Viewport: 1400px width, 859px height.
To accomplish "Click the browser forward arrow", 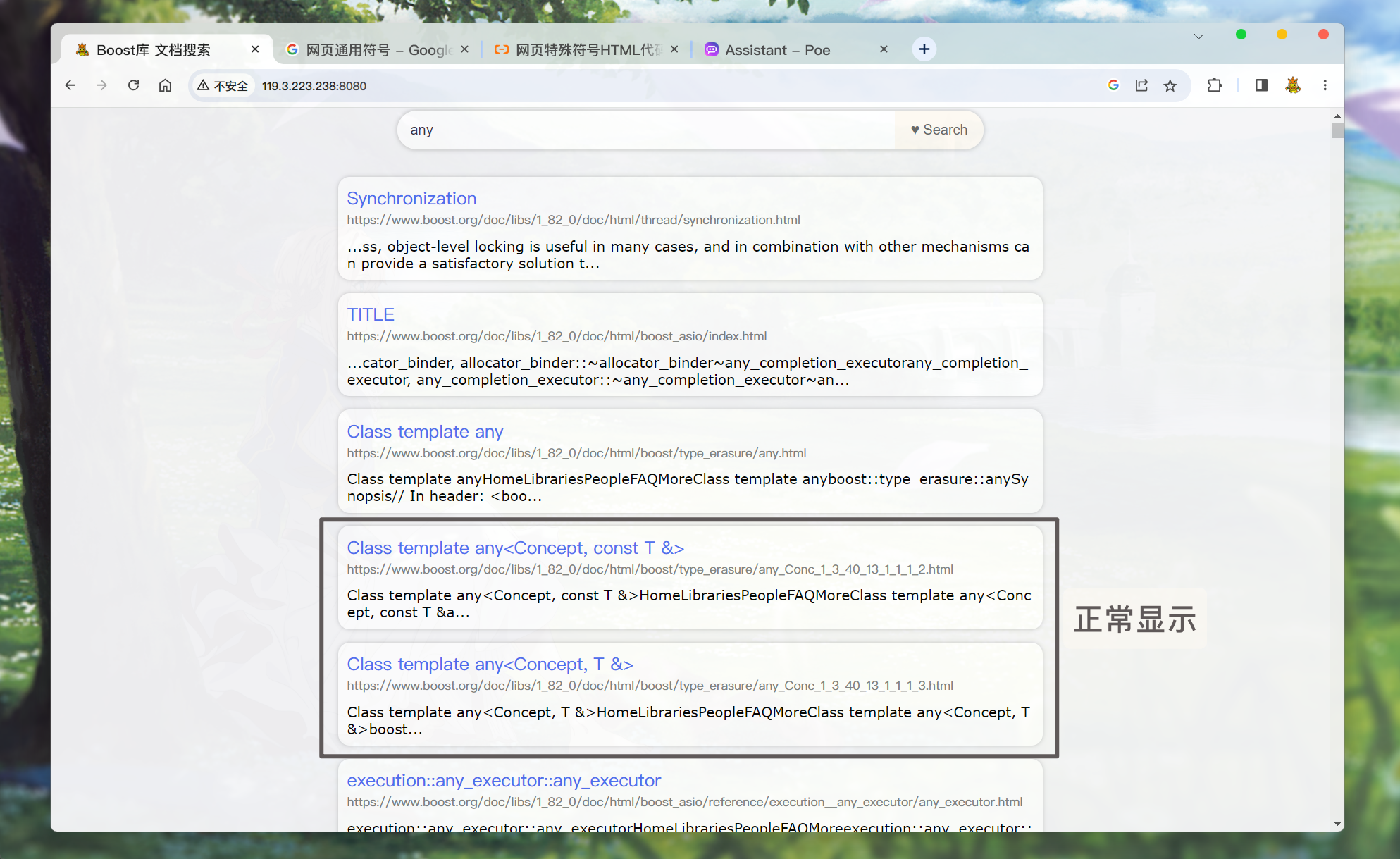I will [x=101, y=85].
